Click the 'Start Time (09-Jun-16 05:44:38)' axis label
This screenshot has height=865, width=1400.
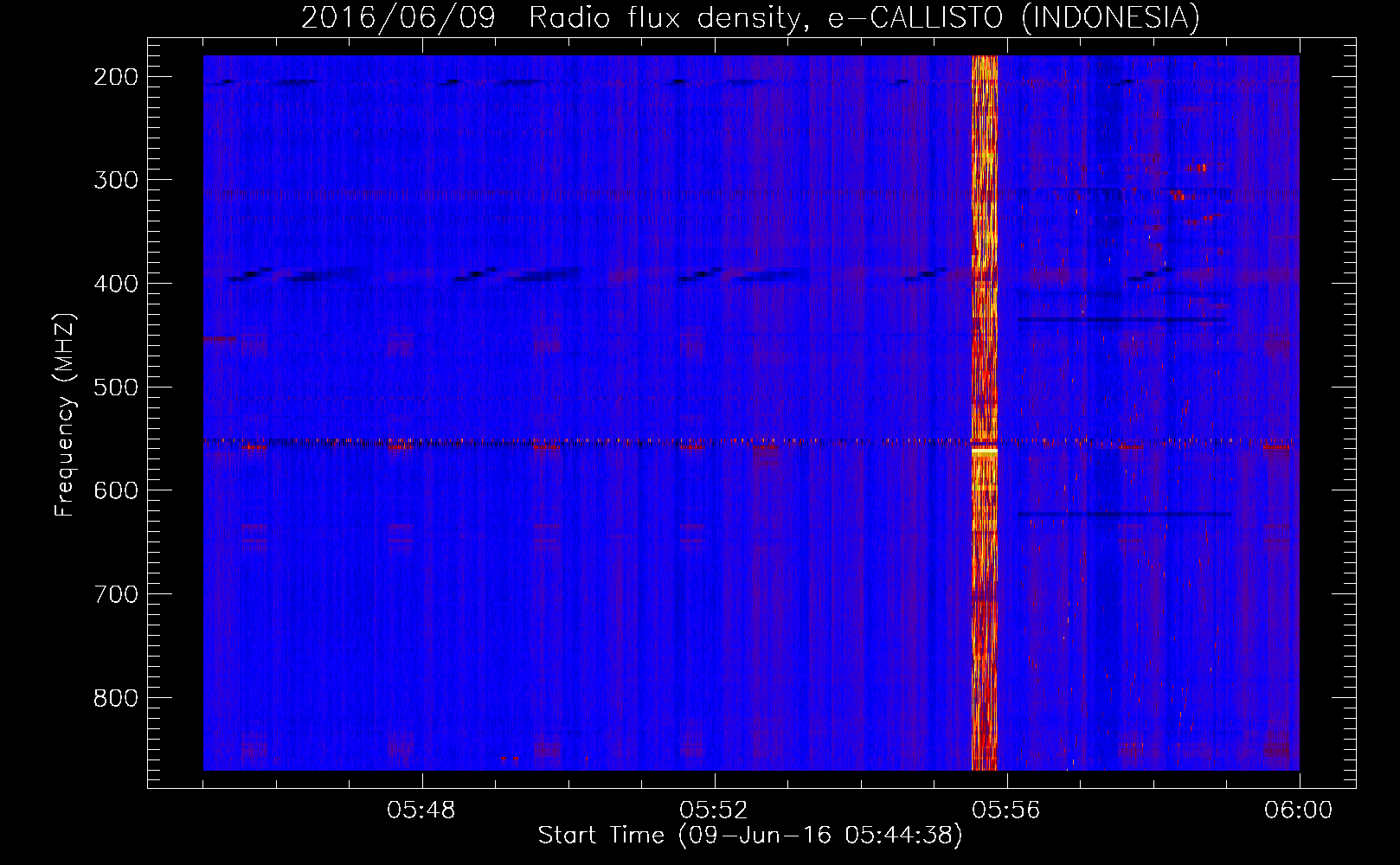(x=750, y=836)
